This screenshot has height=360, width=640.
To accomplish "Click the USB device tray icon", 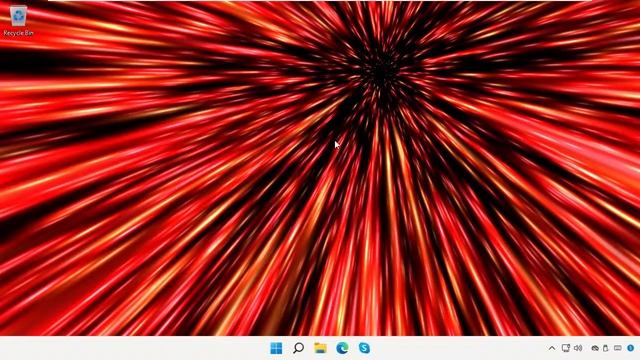I will pyautogui.click(x=606, y=348).
